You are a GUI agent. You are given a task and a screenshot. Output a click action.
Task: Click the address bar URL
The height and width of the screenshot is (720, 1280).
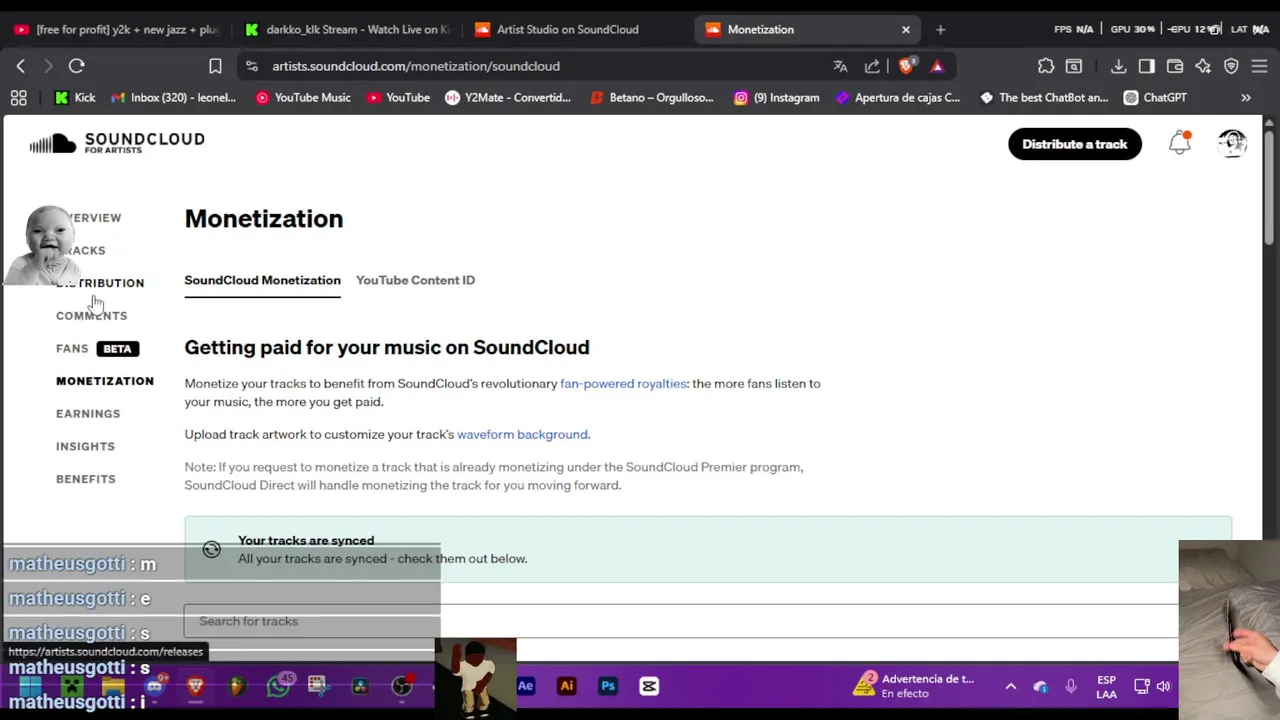[x=416, y=66]
